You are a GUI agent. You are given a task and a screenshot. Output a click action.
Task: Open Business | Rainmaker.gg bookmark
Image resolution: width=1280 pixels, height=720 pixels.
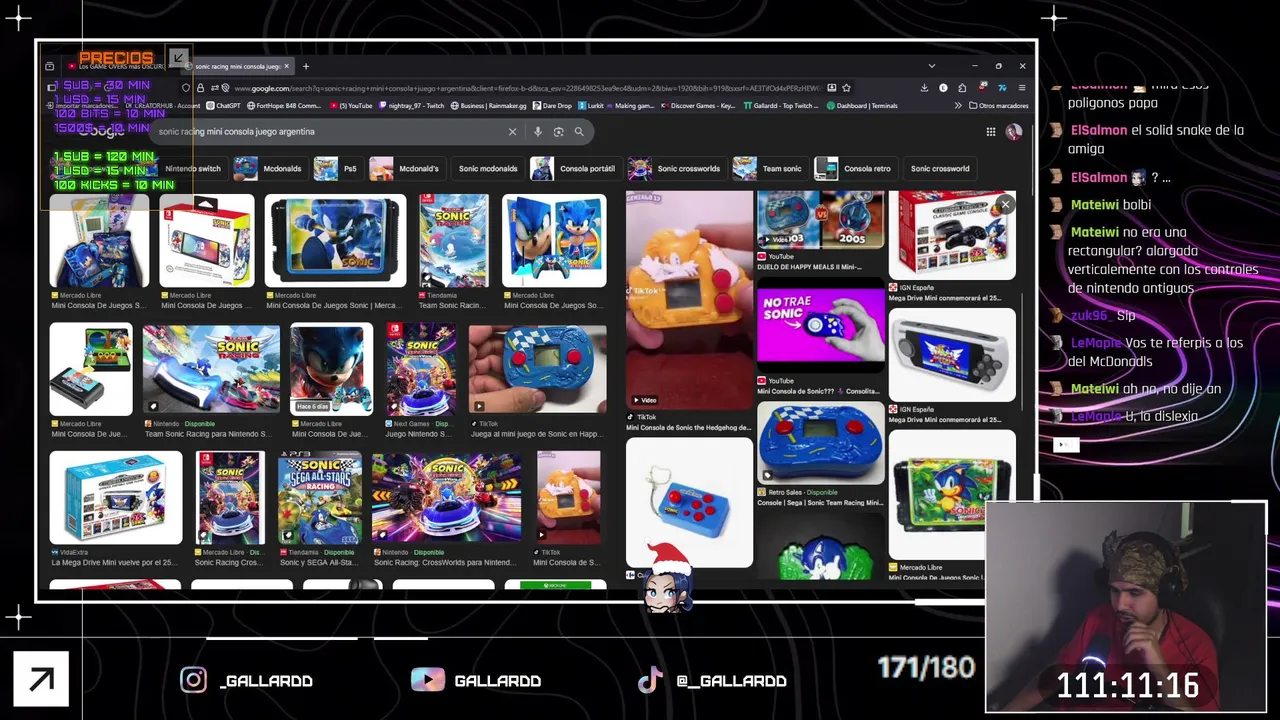489,105
